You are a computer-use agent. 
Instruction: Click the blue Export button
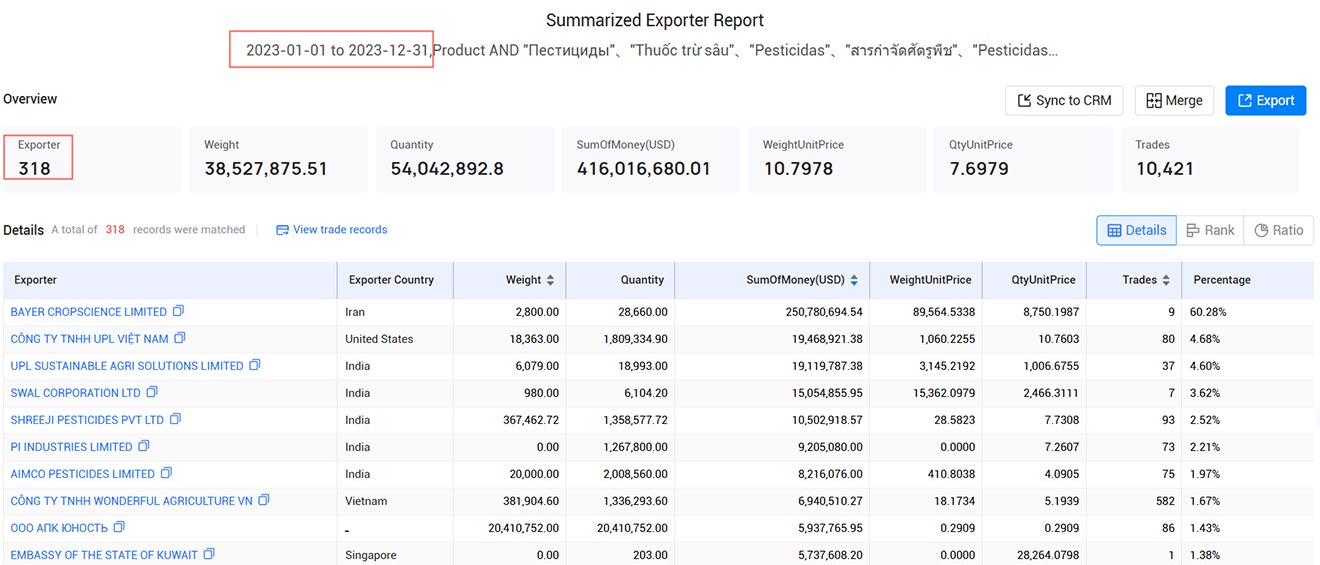[1266, 100]
